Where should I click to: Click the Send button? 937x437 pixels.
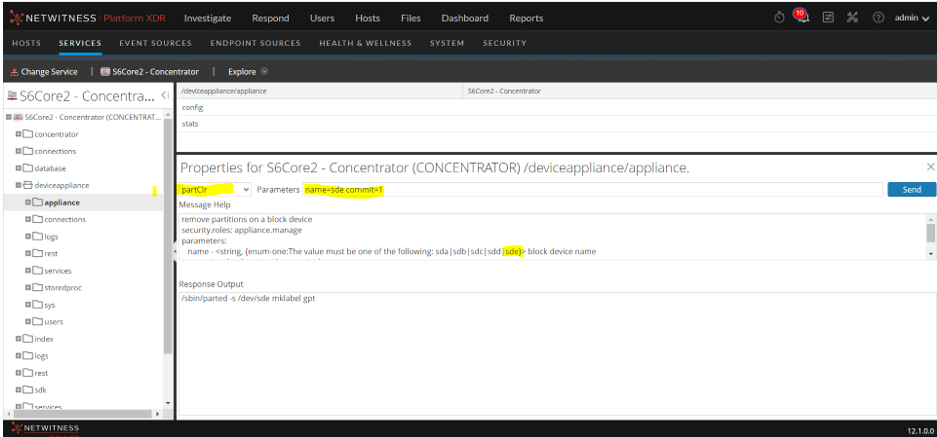[911, 190]
